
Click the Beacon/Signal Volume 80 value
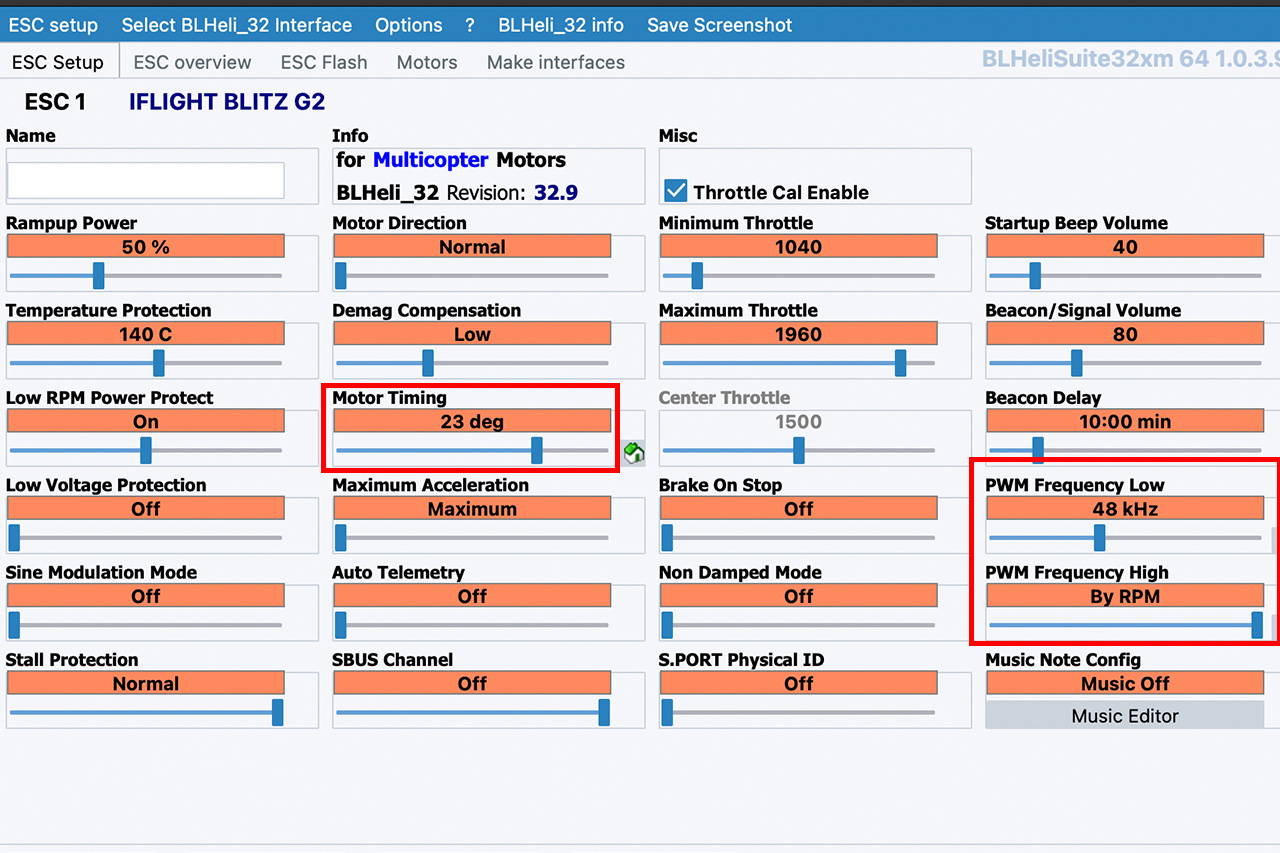[x=1125, y=334]
